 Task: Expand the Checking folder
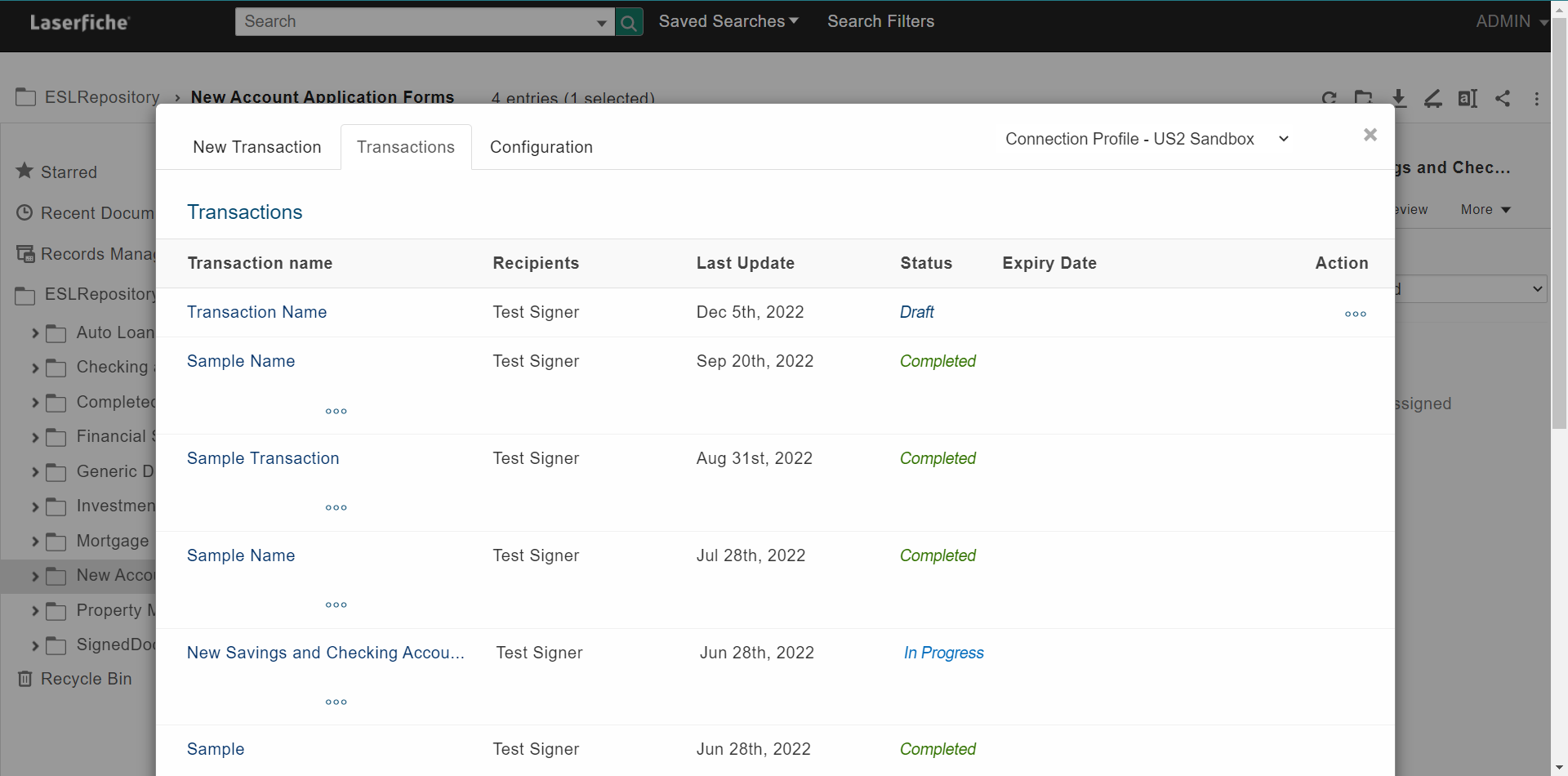tap(35, 368)
